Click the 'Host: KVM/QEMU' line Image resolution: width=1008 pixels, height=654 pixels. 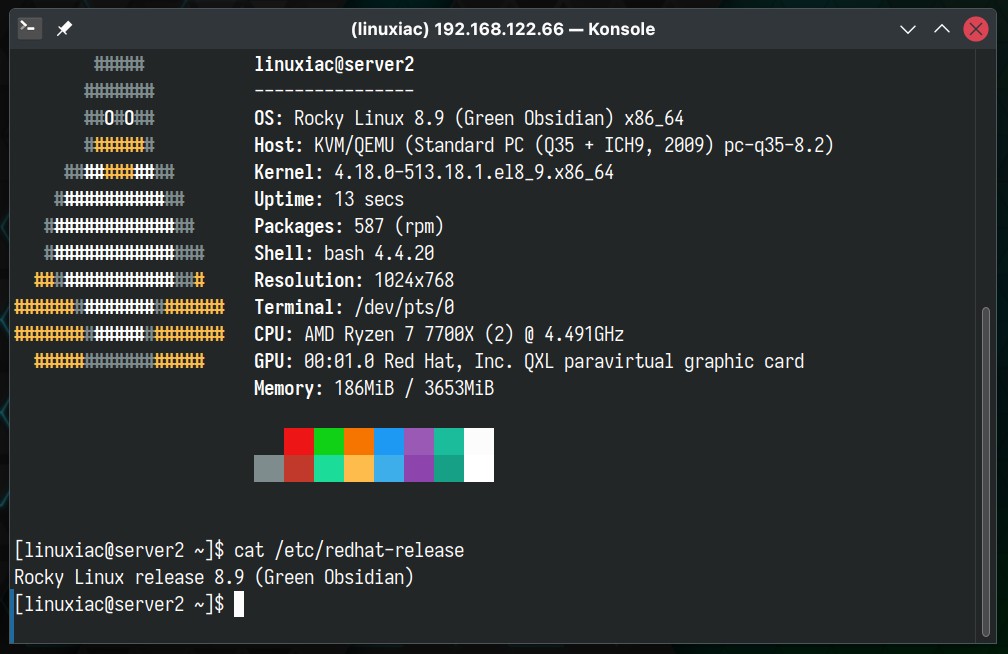click(544, 145)
